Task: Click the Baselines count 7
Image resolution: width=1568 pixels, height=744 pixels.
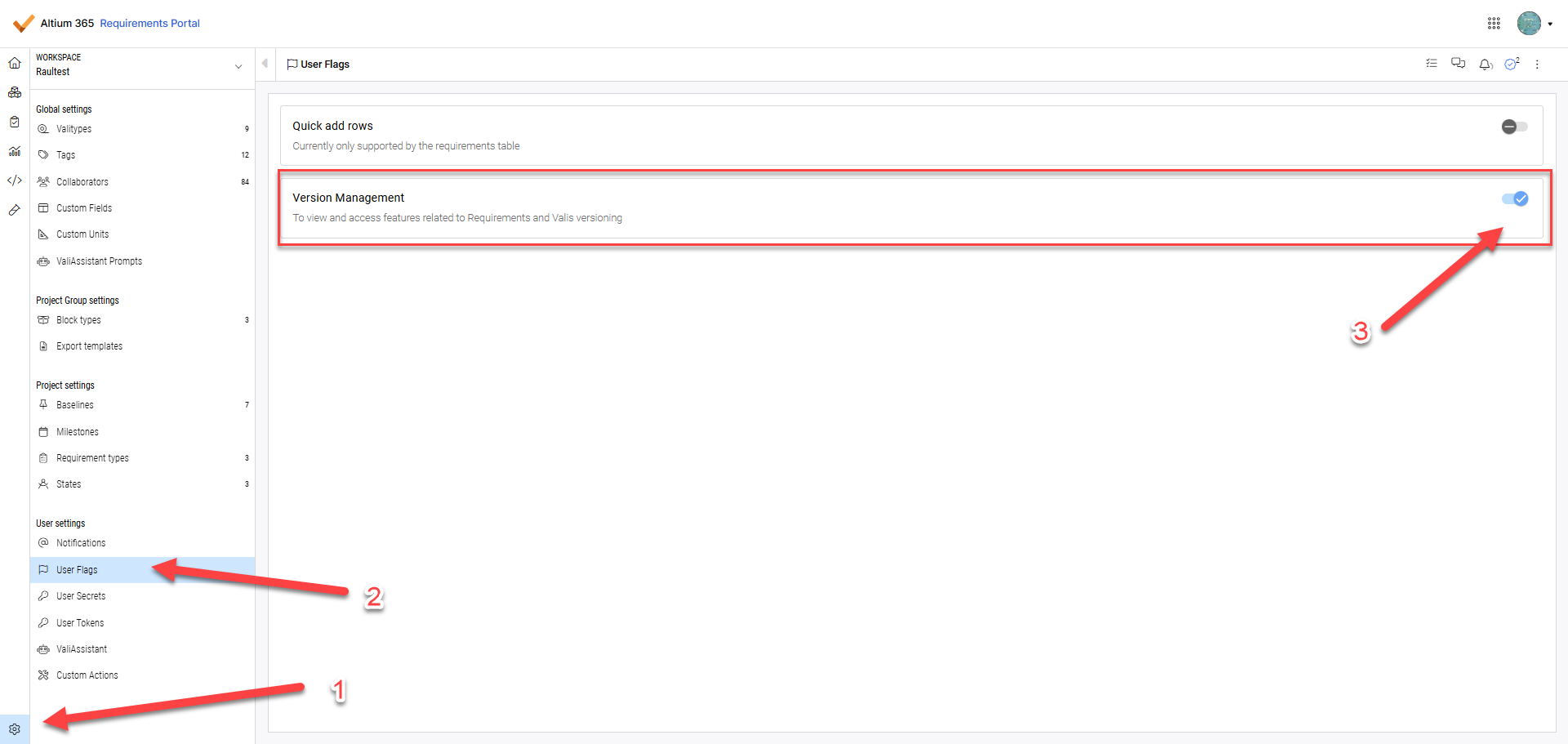Action: coord(247,405)
